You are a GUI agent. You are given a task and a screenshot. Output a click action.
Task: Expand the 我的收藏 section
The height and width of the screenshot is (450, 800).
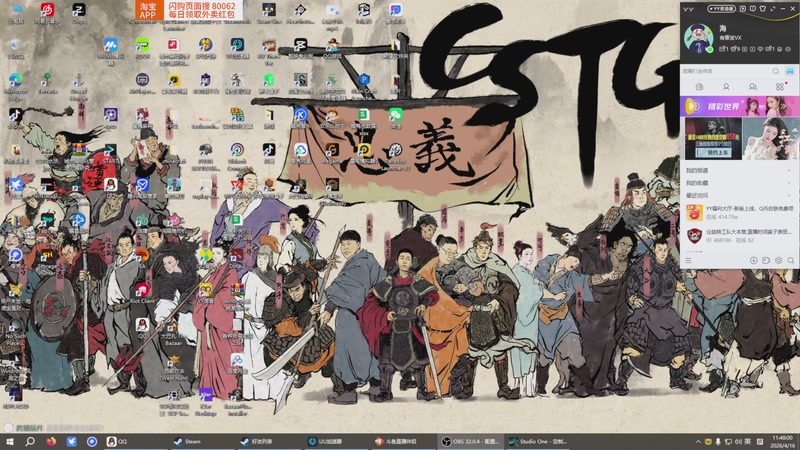pos(740,183)
